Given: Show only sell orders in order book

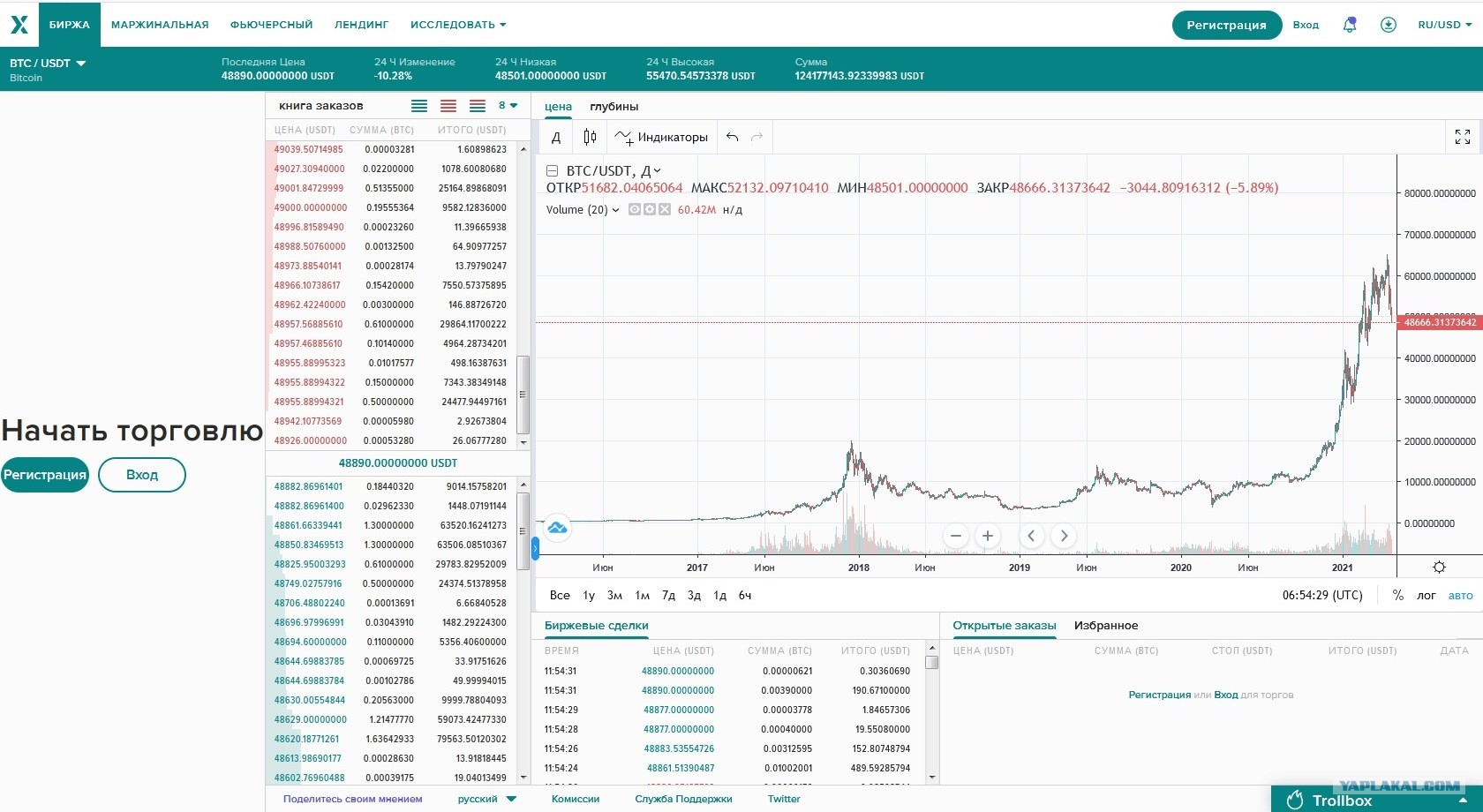Looking at the screenshot, I should pyautogui.click(x=448, y=106).
